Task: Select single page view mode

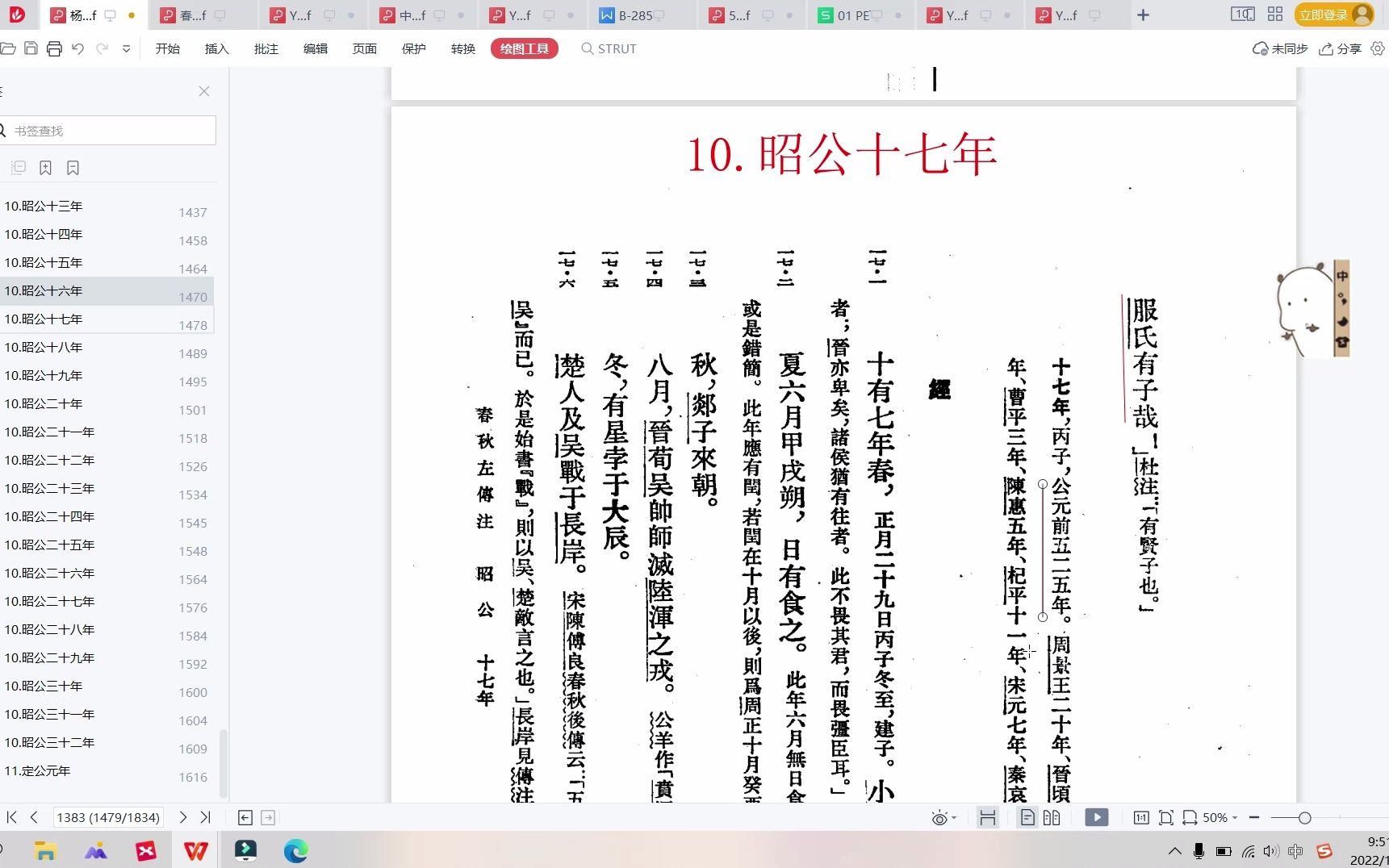Action: pyautogui.click(x=1027, y=818)
